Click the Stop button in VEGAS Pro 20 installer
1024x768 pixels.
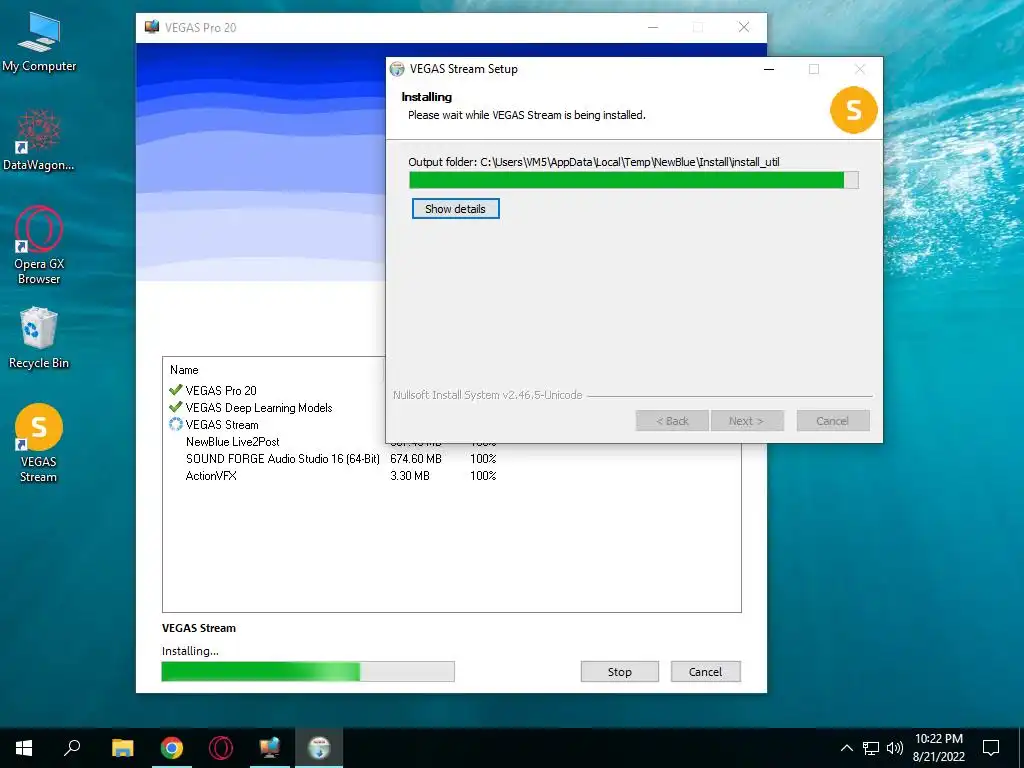[x=620, y=671]
